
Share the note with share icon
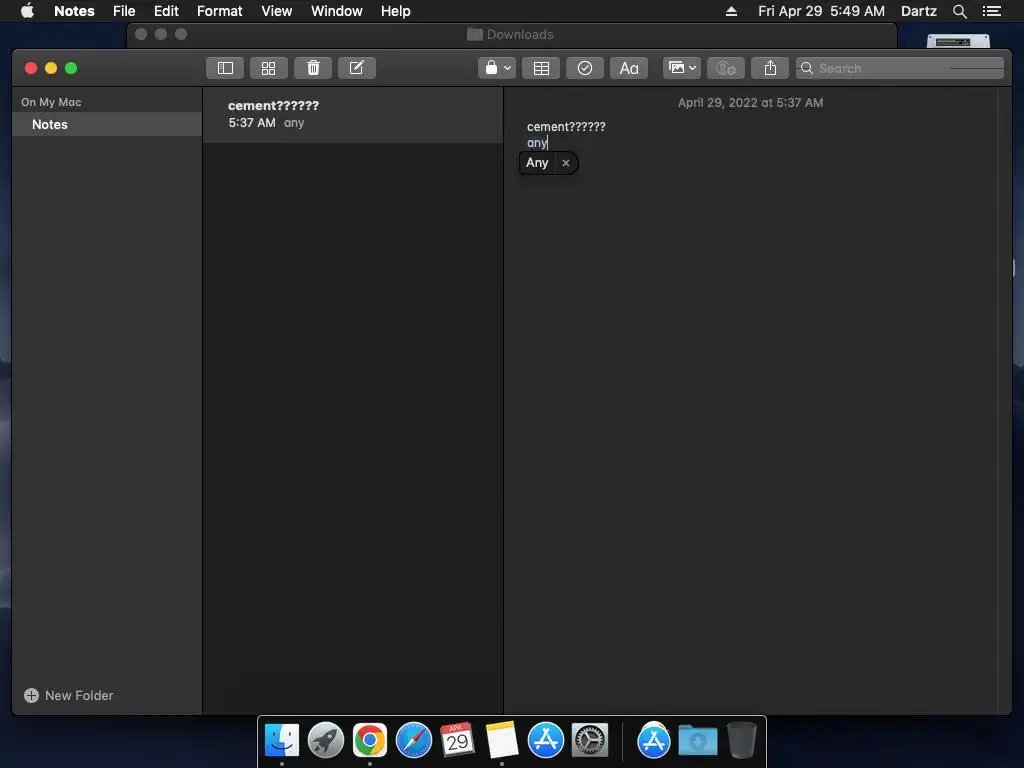click(x=770, y=68)
